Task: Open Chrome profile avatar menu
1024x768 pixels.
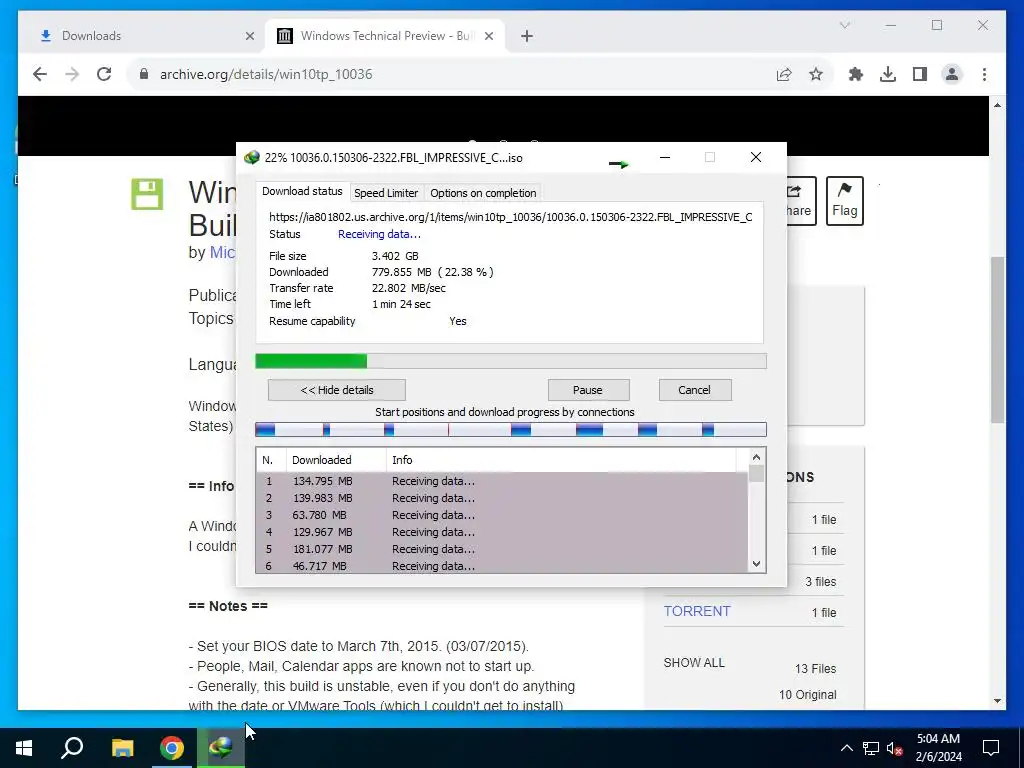Action: (952, 74)
